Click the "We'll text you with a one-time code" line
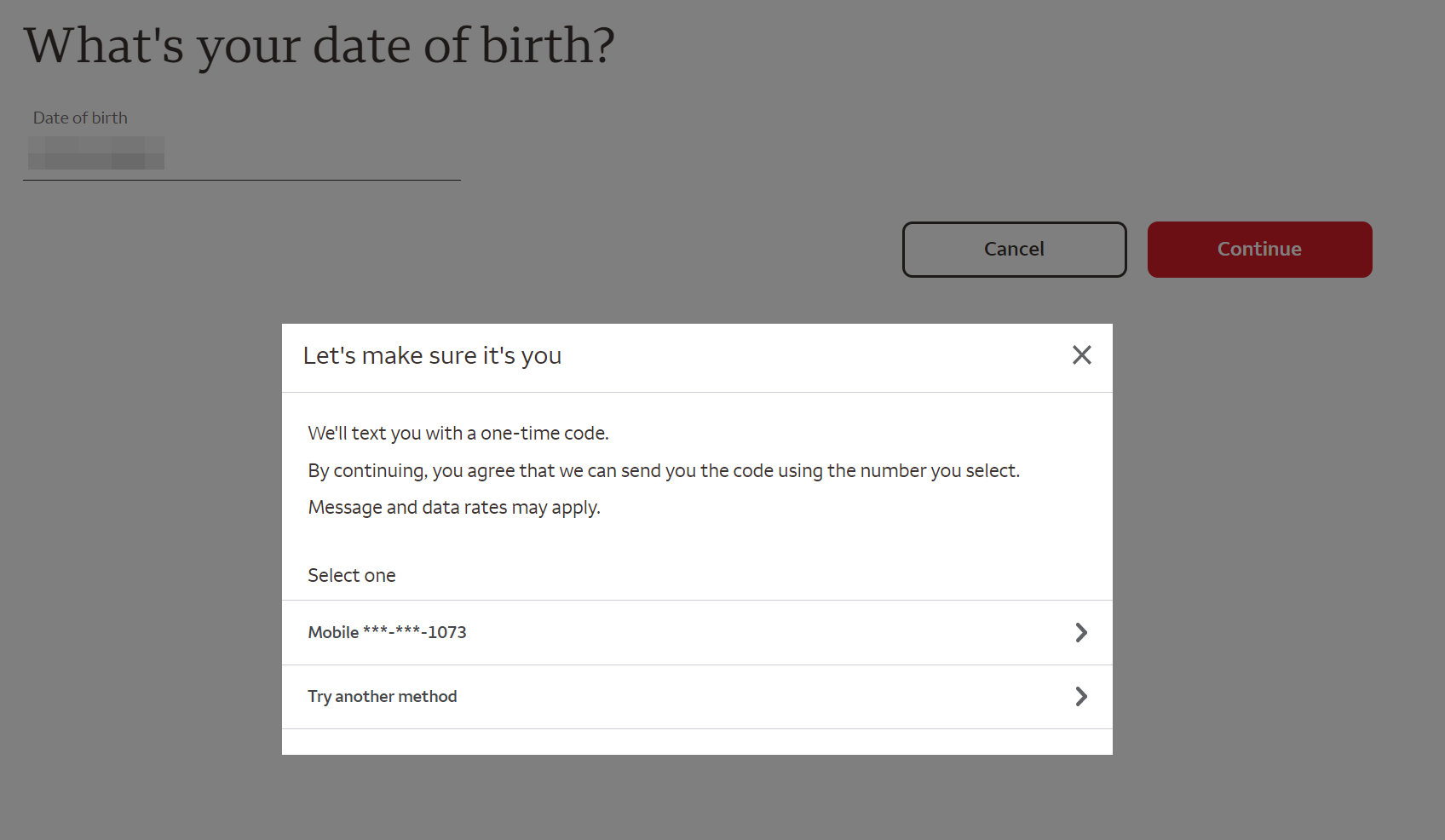 click(458, 434)
